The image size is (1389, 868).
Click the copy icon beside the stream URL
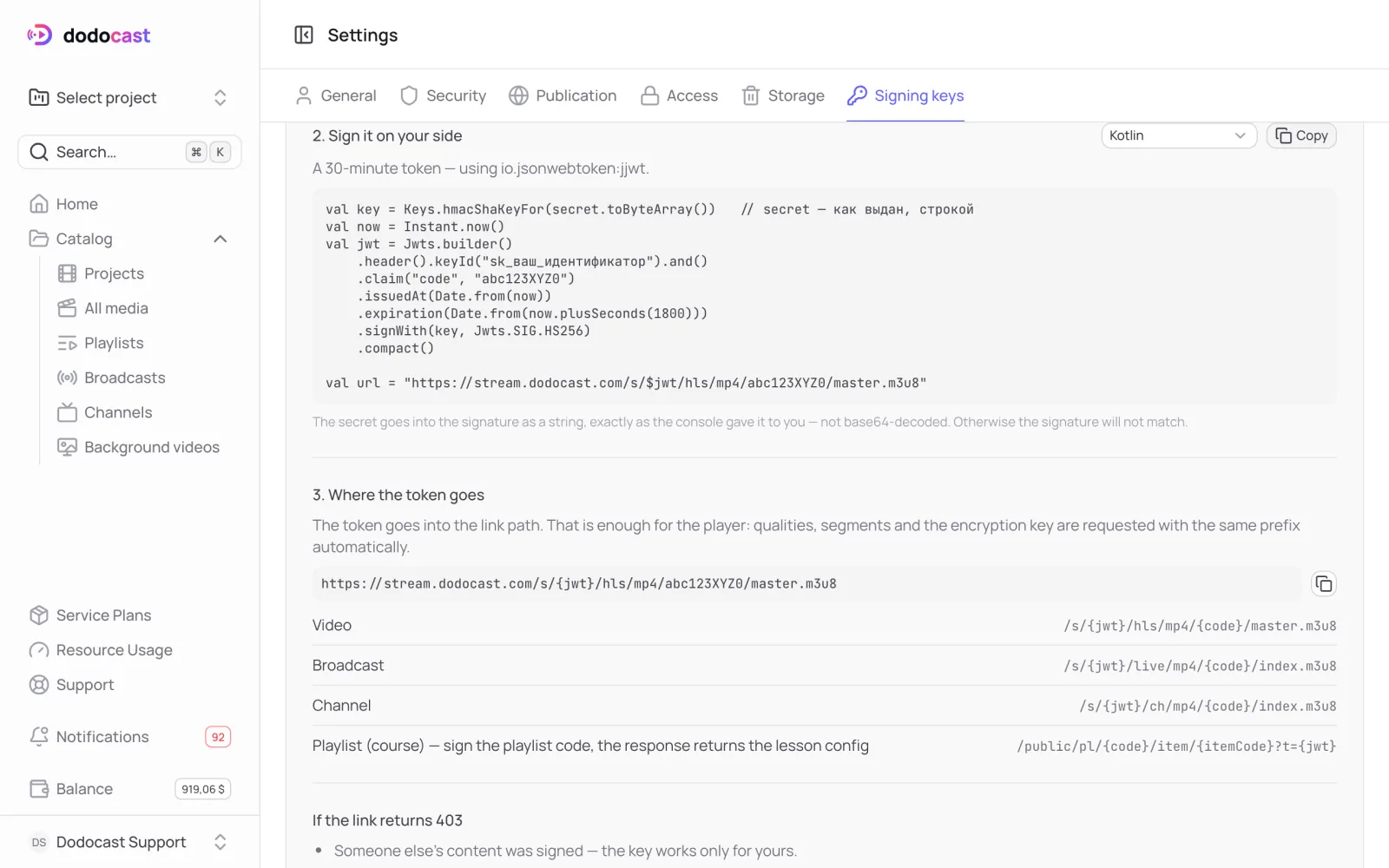(1323, 584)
